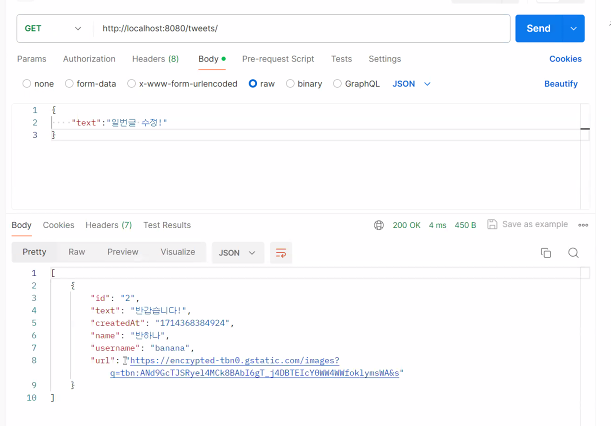Viewport: 611px width, 426px height.
Task: Click the 450 B response size
Action: point(465,225)
